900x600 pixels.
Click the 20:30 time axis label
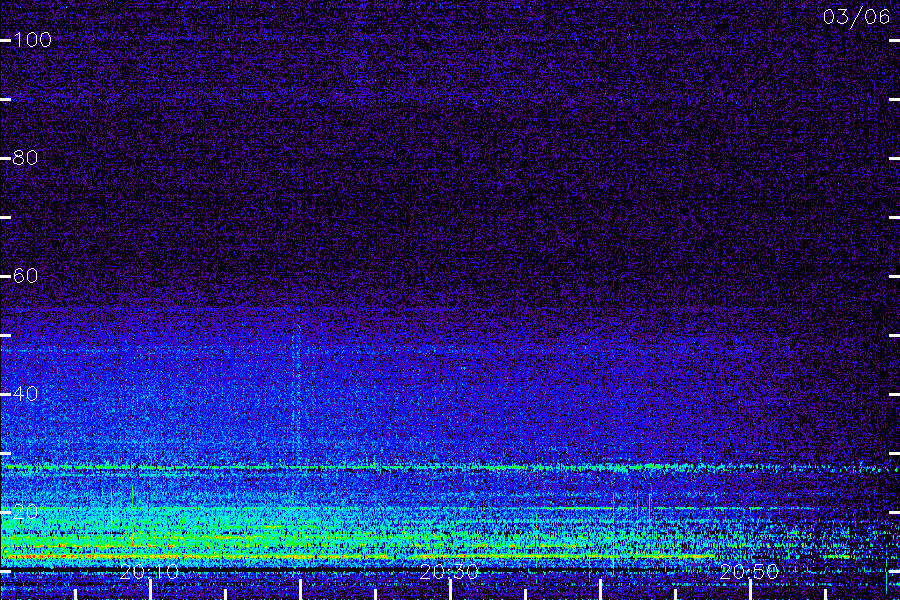tap(449, 571)
